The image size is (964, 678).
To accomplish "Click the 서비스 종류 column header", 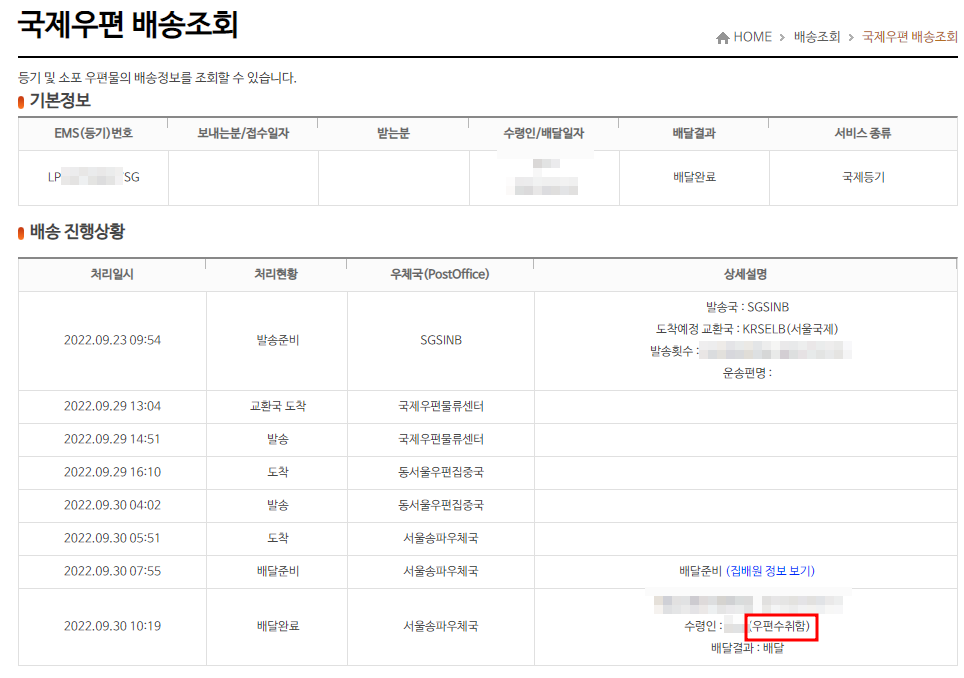I will click(x=863, y=133).
